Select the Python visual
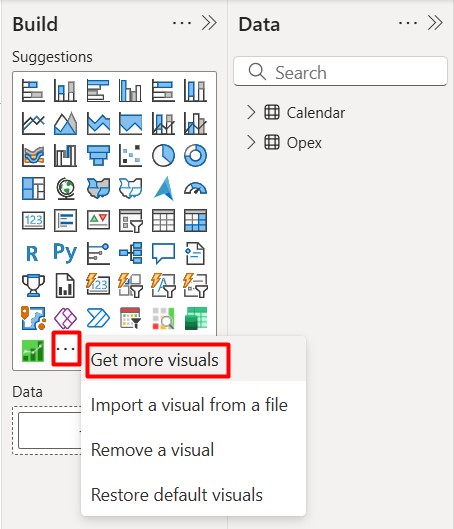 (x=65, y=253)
